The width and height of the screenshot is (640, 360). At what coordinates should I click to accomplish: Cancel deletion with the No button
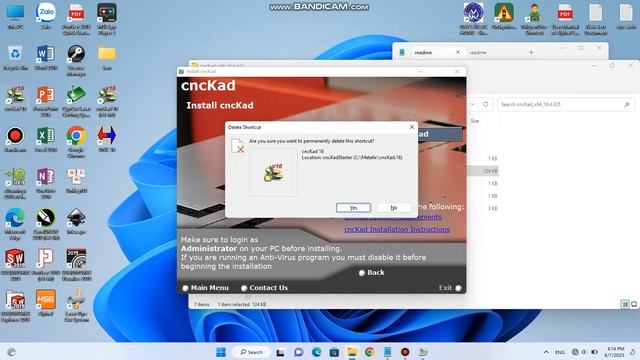tap(393, 208)
